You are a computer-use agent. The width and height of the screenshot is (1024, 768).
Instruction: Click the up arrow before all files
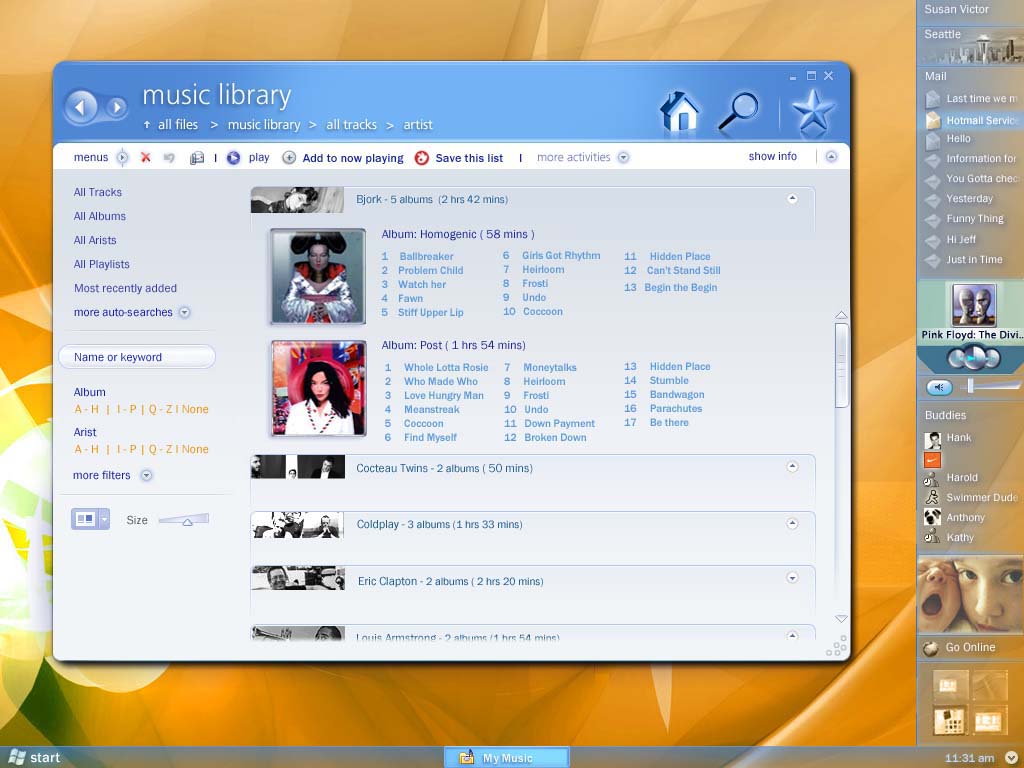[147, 125]
